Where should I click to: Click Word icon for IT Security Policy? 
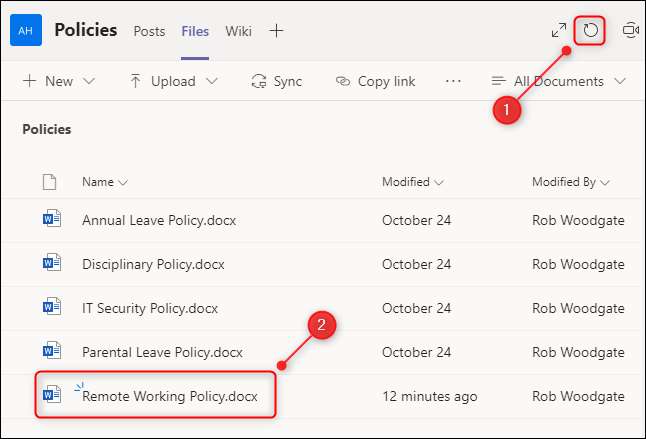[51, 307]
